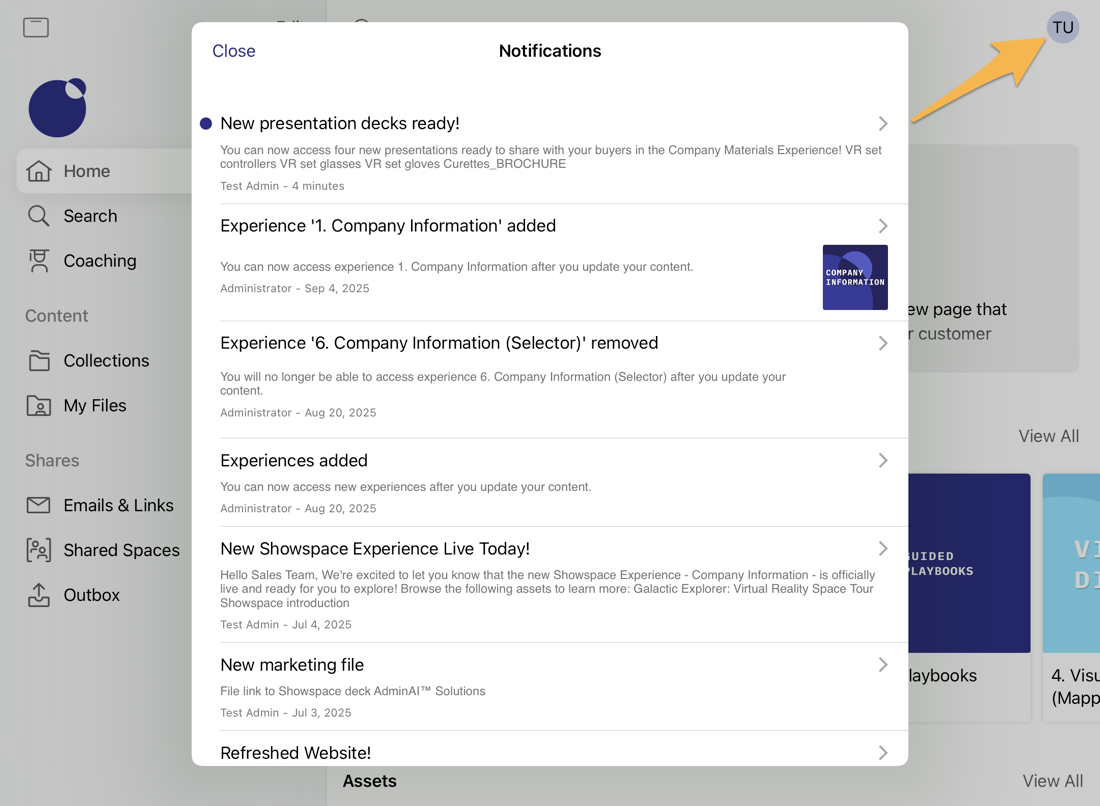Click the panel icon in the top-left corner

pos(35,27)
